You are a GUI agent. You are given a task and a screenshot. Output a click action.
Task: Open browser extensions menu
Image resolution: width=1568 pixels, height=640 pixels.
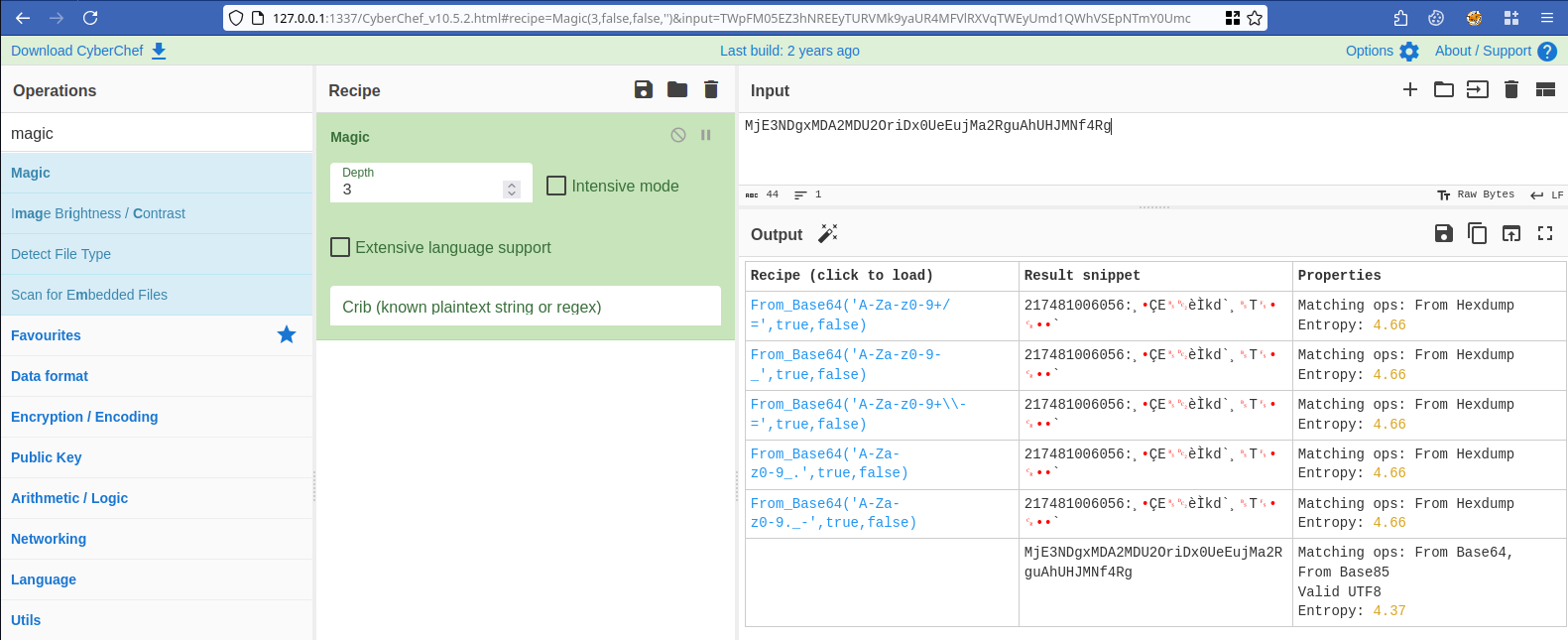pyautogui.click(x=1400, y=18)
